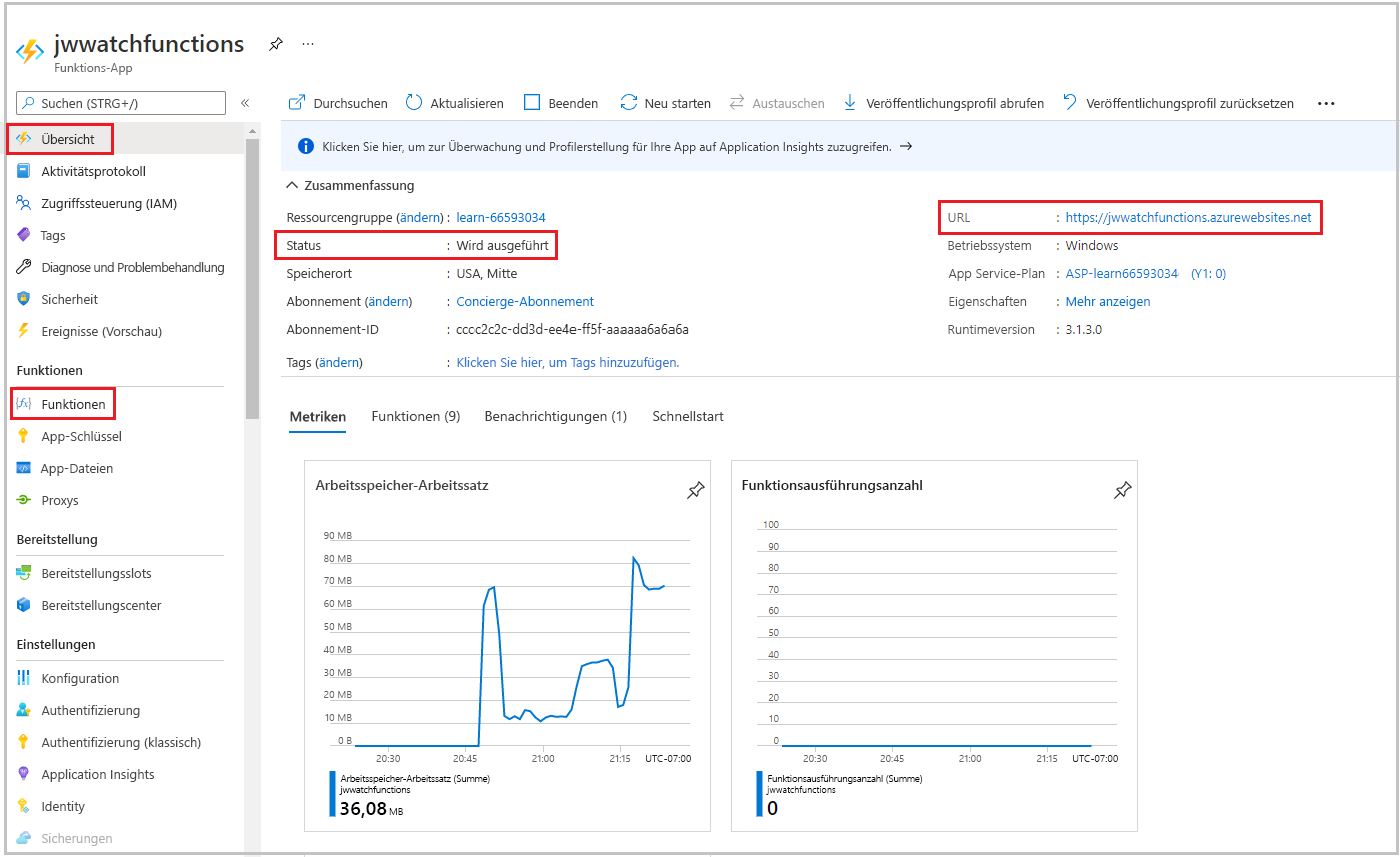Open the ellipsis menu next to app title
Screen dimensions: 1400x857
pyautogui.click(x=308, y=44)
